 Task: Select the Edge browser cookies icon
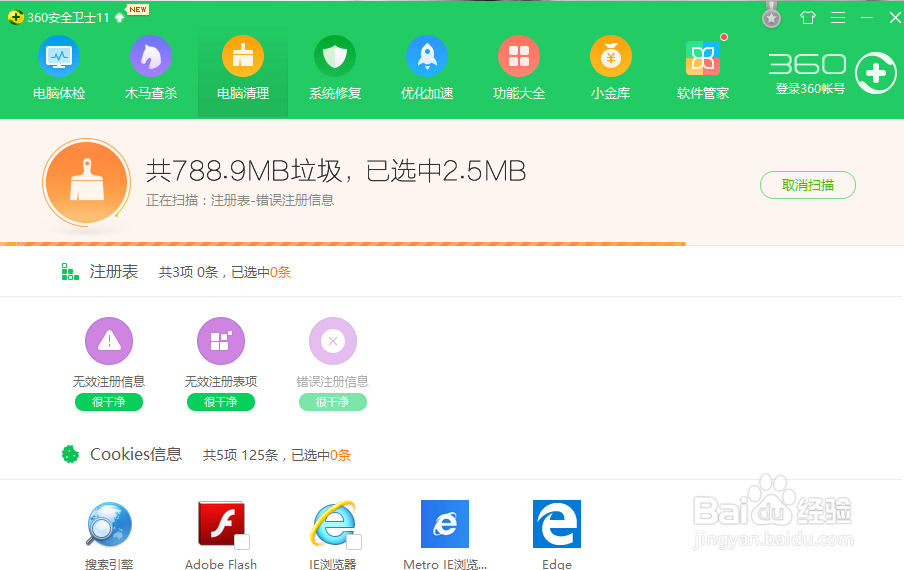[557, 524]
